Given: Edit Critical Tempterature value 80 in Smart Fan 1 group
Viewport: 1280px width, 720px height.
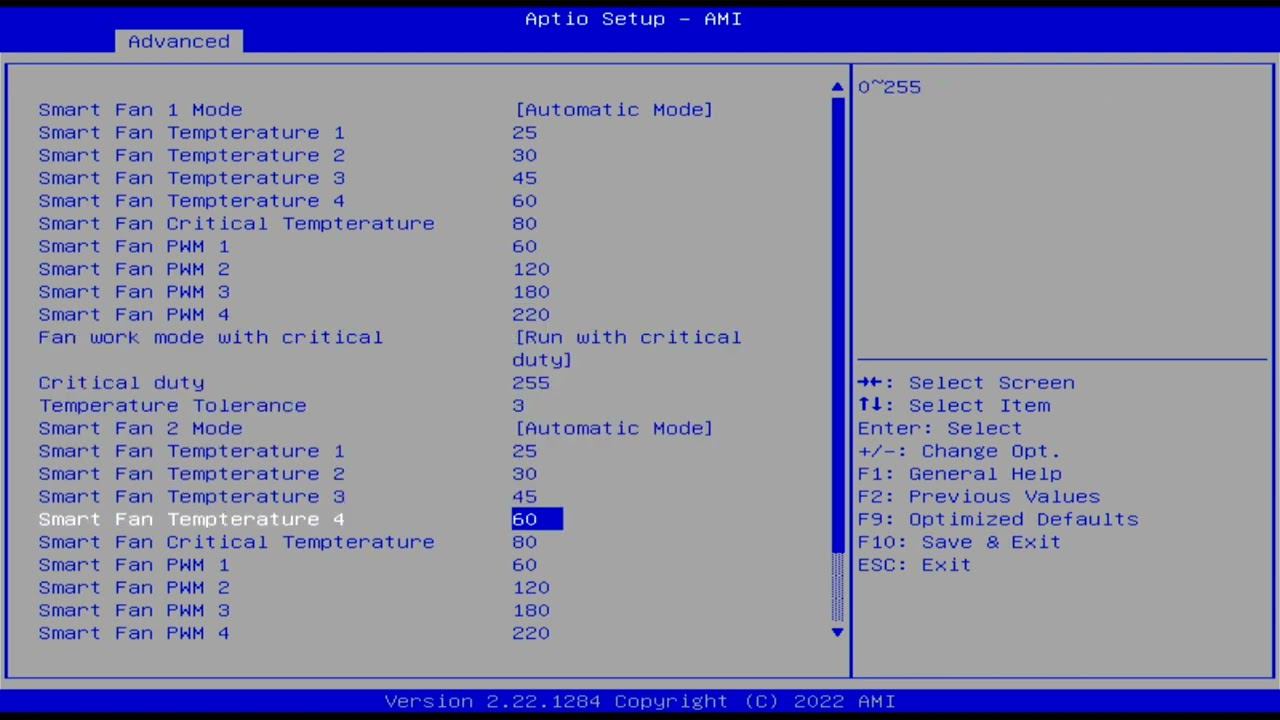Looking at the screenshot, I should (525, 224).
